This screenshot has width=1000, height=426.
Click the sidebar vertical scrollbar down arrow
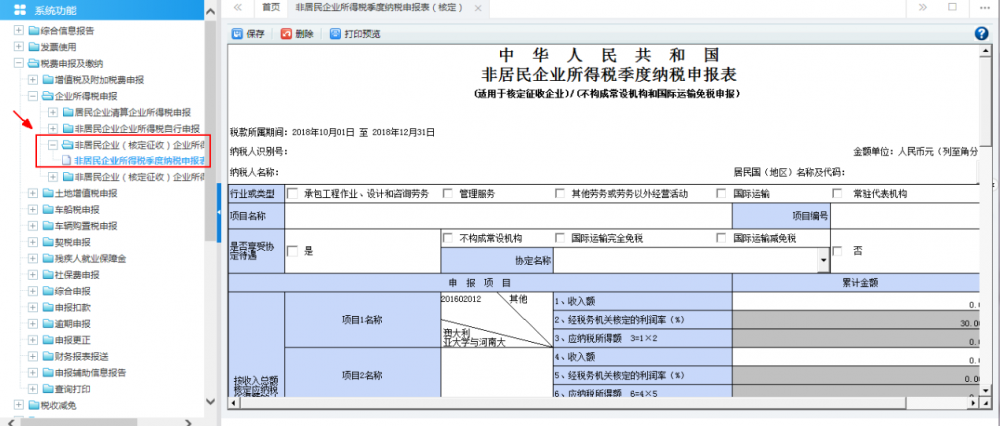211,402
